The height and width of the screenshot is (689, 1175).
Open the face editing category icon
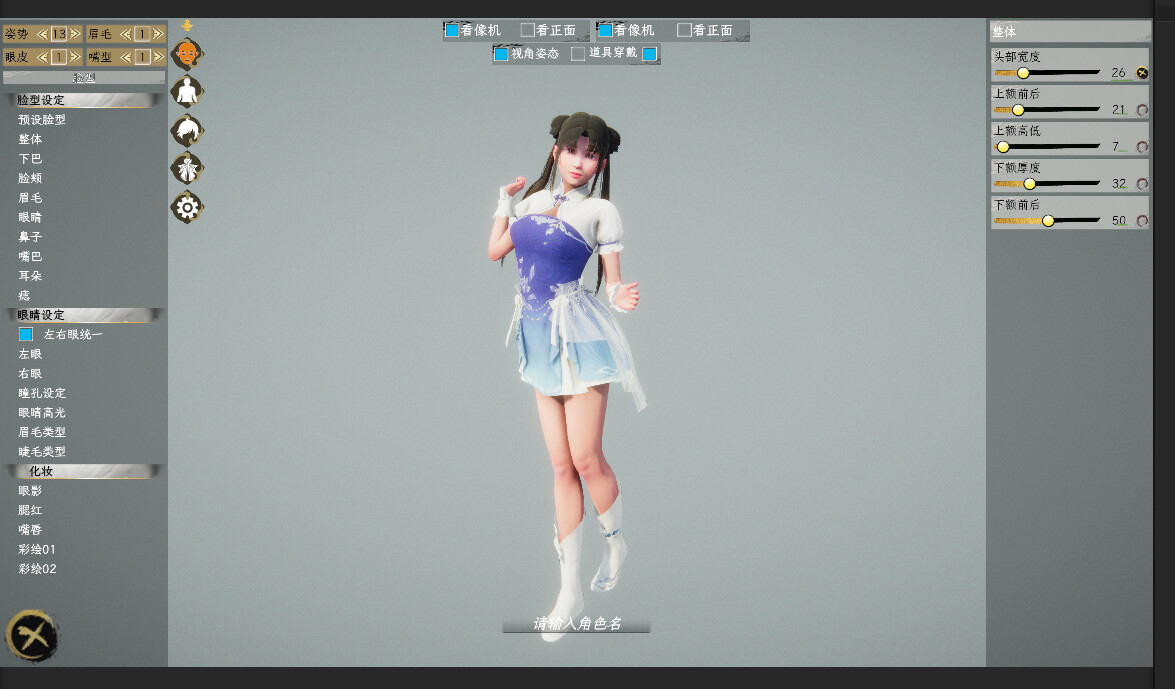point(187,53)
